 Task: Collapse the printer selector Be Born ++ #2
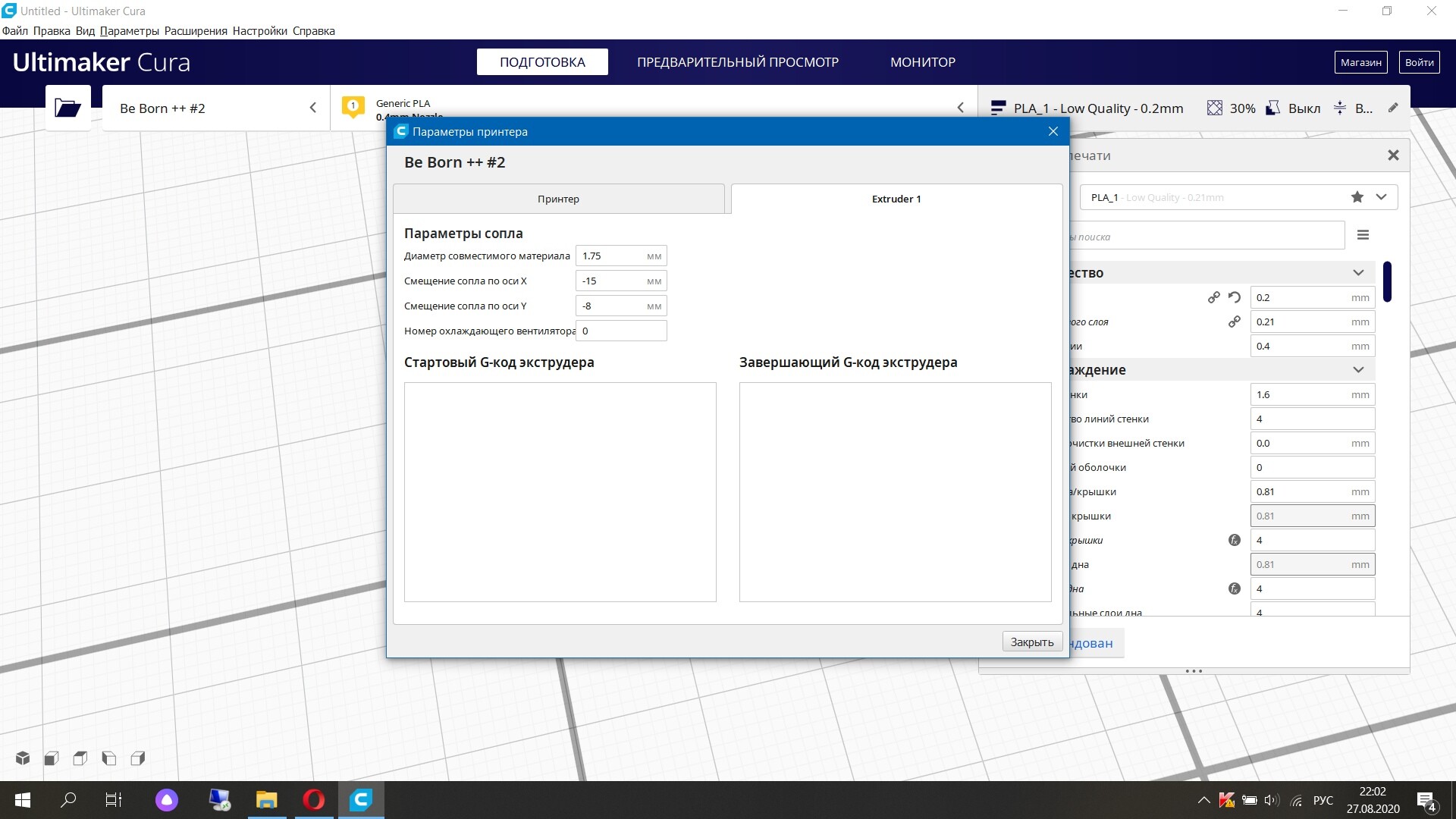tap(312, 108)
